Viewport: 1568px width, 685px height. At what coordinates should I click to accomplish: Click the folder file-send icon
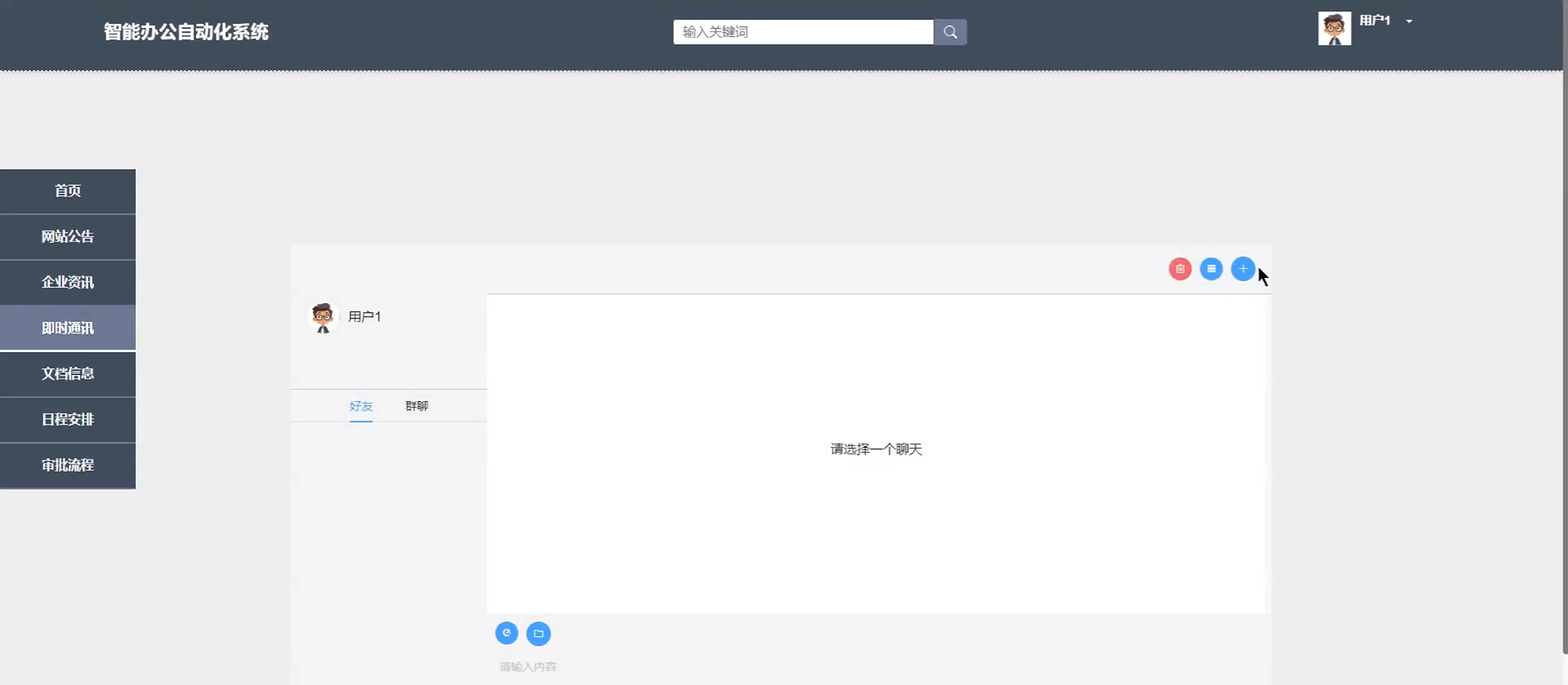tap(538, 633)
